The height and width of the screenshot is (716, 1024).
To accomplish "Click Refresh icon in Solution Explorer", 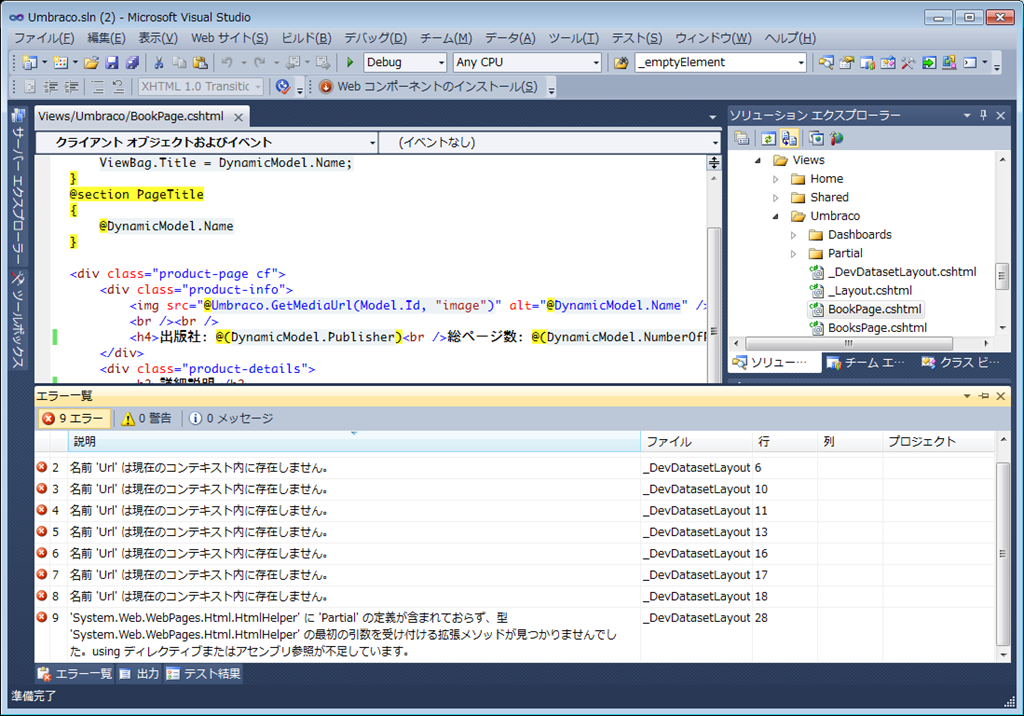I will (768, 138).
